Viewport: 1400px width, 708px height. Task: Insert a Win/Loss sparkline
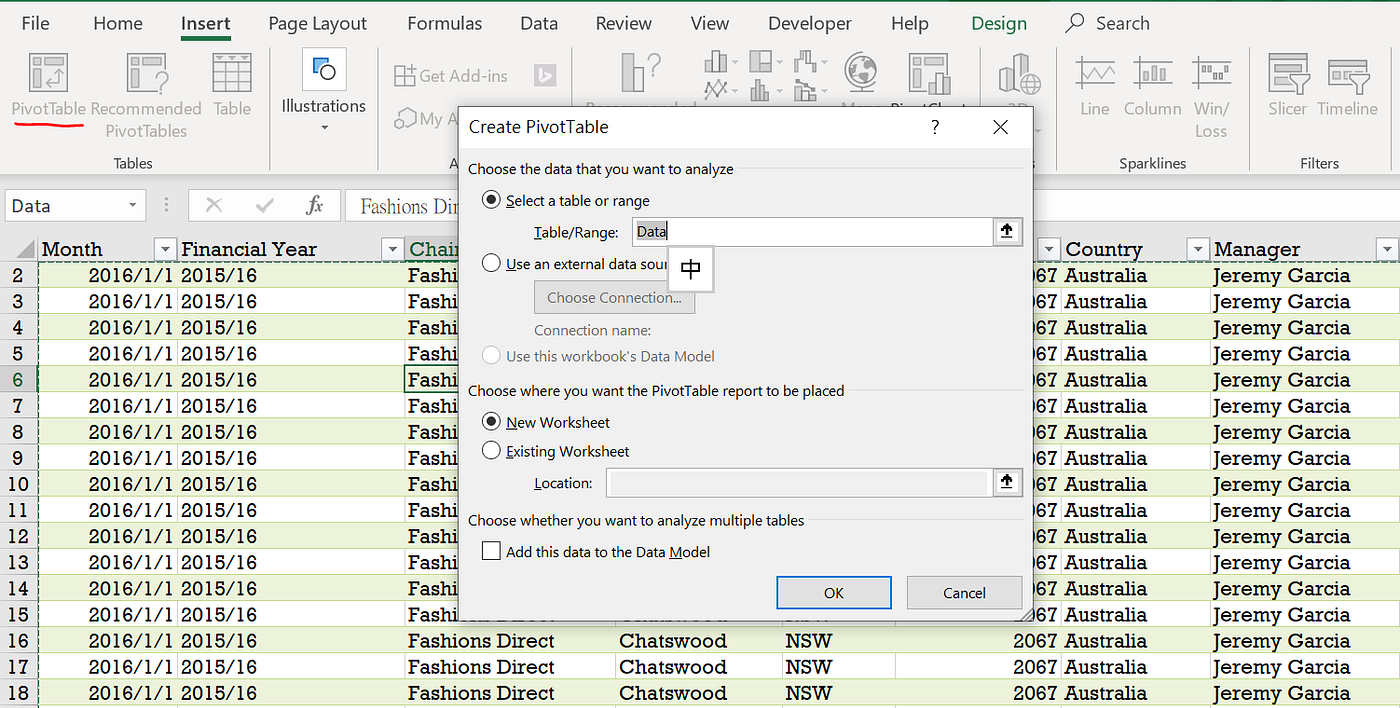coord(1211,78)
